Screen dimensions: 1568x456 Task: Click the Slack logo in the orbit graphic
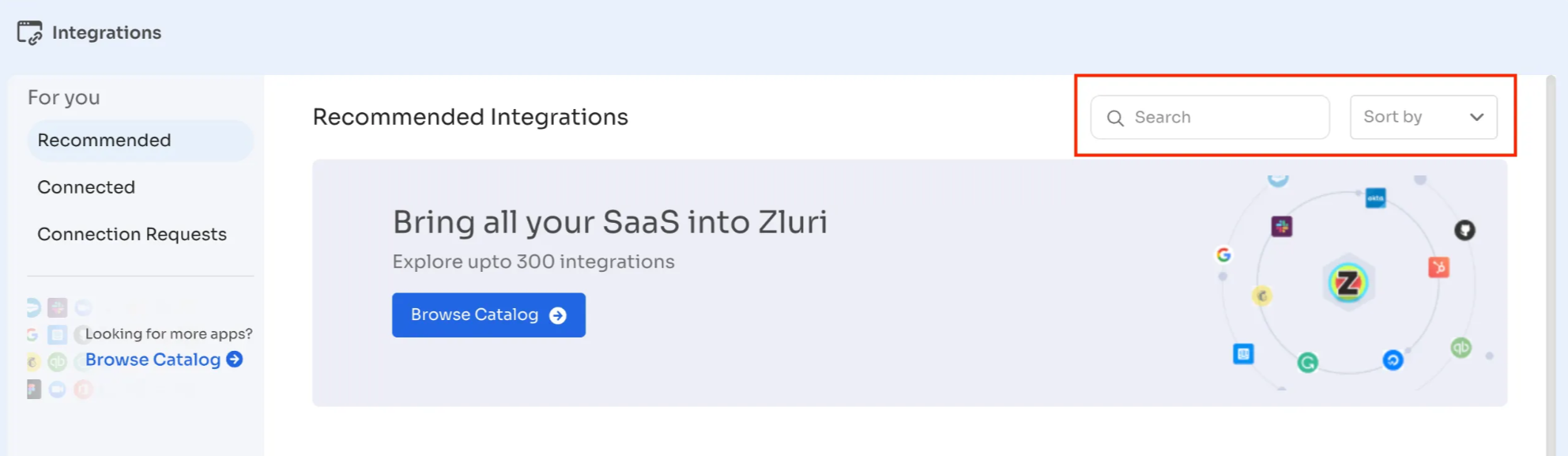click(1281, 227)
